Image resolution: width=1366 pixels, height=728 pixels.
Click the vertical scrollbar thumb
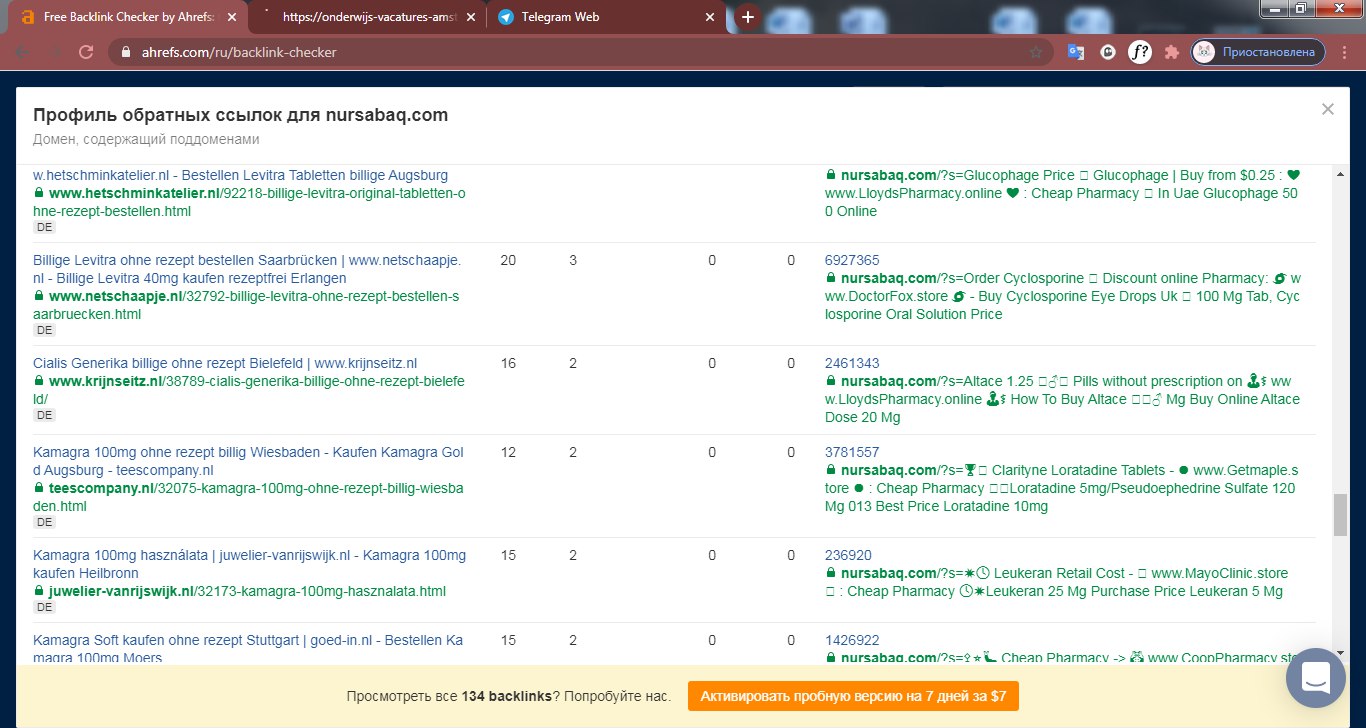click(1340, 515)
